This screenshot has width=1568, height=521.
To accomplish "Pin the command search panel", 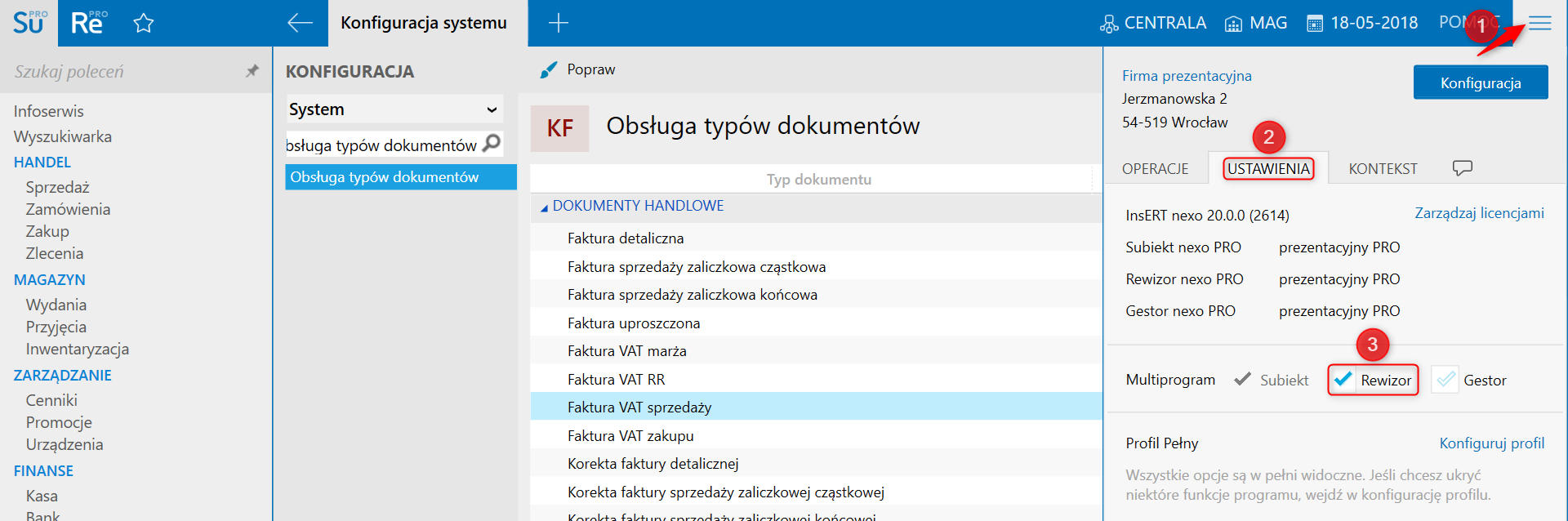I will tap(252, 71).
